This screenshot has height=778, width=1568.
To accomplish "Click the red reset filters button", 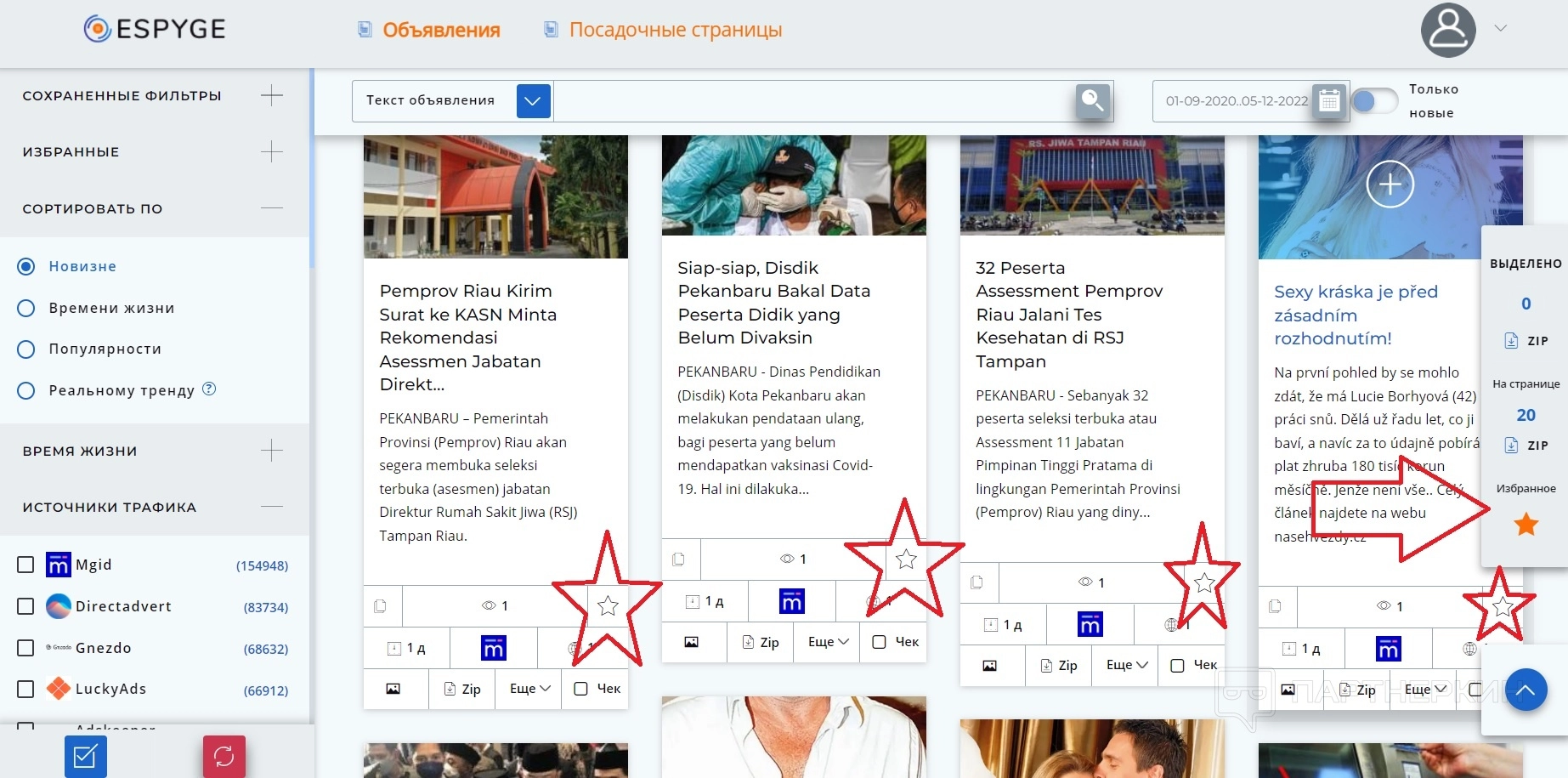I will (x=224, y=756).
